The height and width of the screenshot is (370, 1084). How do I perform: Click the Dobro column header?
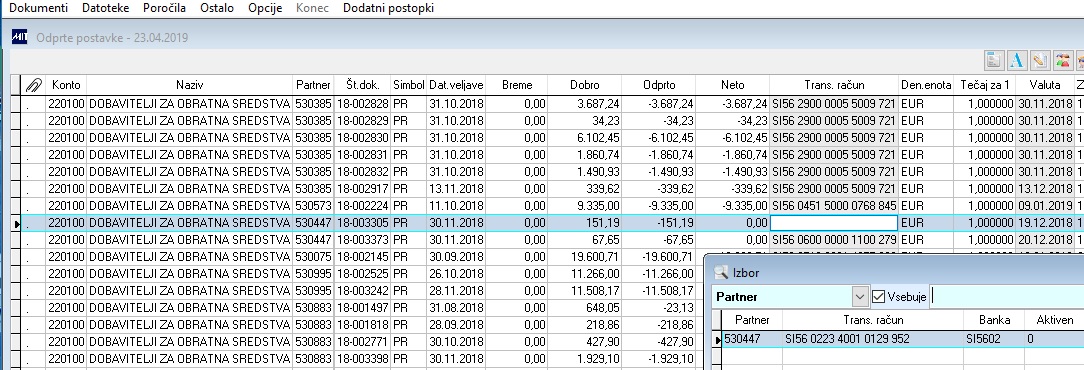pyautogui.click(x=585, y=85)
